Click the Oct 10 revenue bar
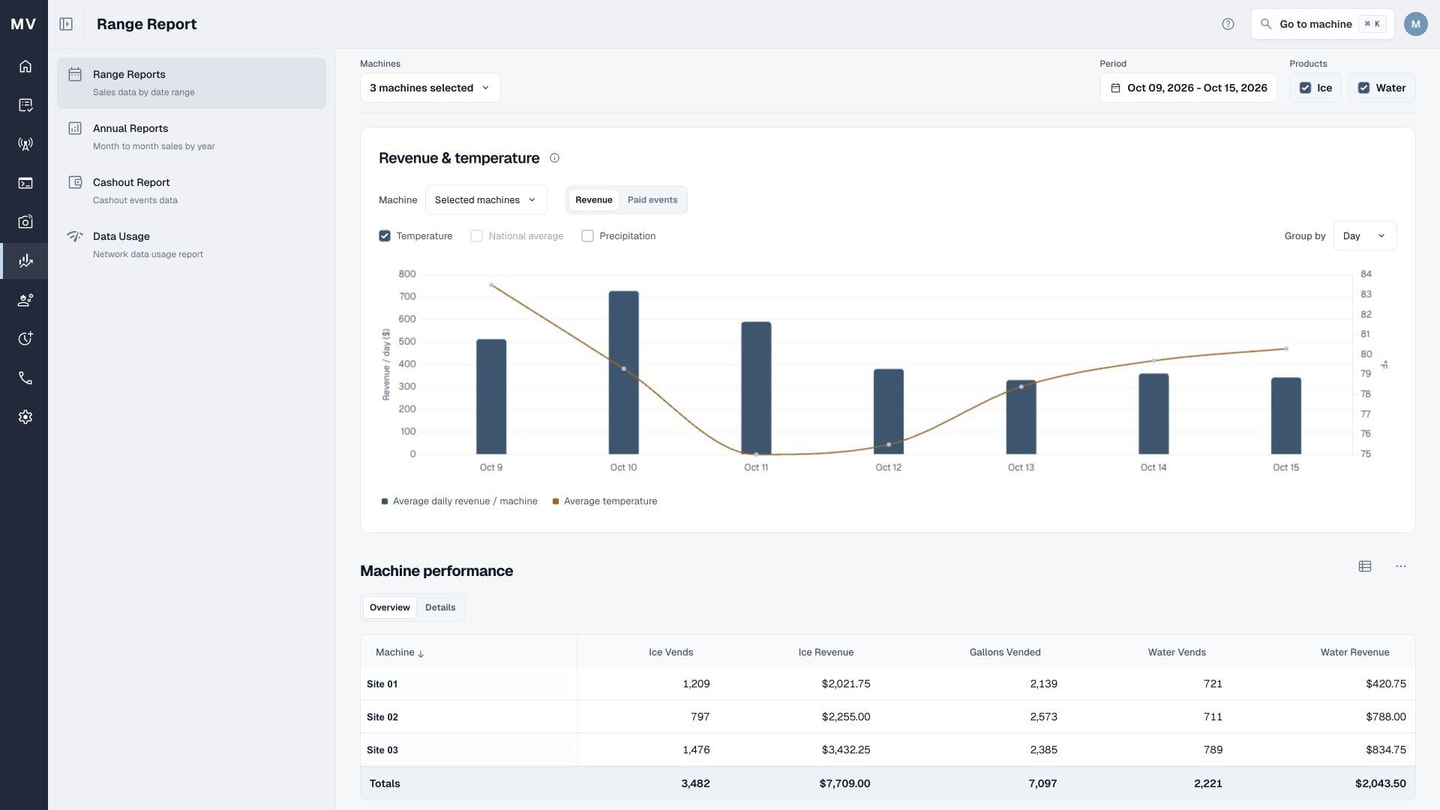This screenshot has width=1440, height=810. tap(623, 372)
